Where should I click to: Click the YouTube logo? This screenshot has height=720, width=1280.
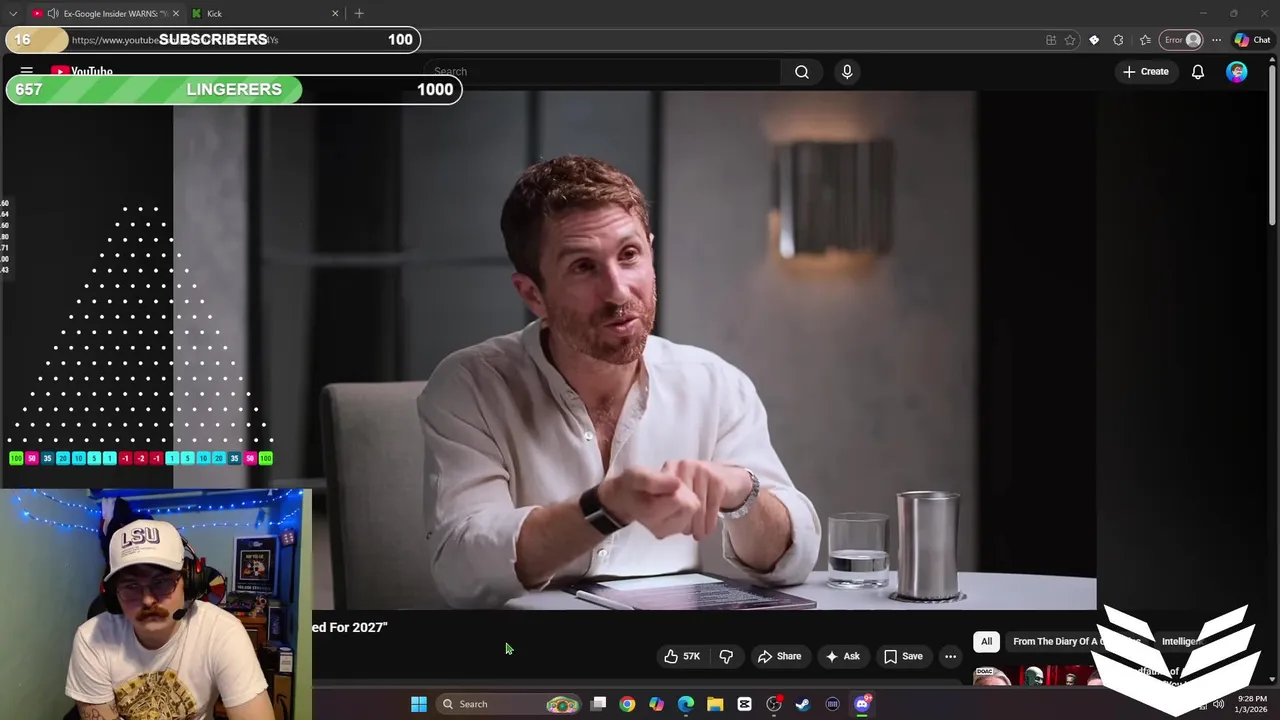click(82, 72)
